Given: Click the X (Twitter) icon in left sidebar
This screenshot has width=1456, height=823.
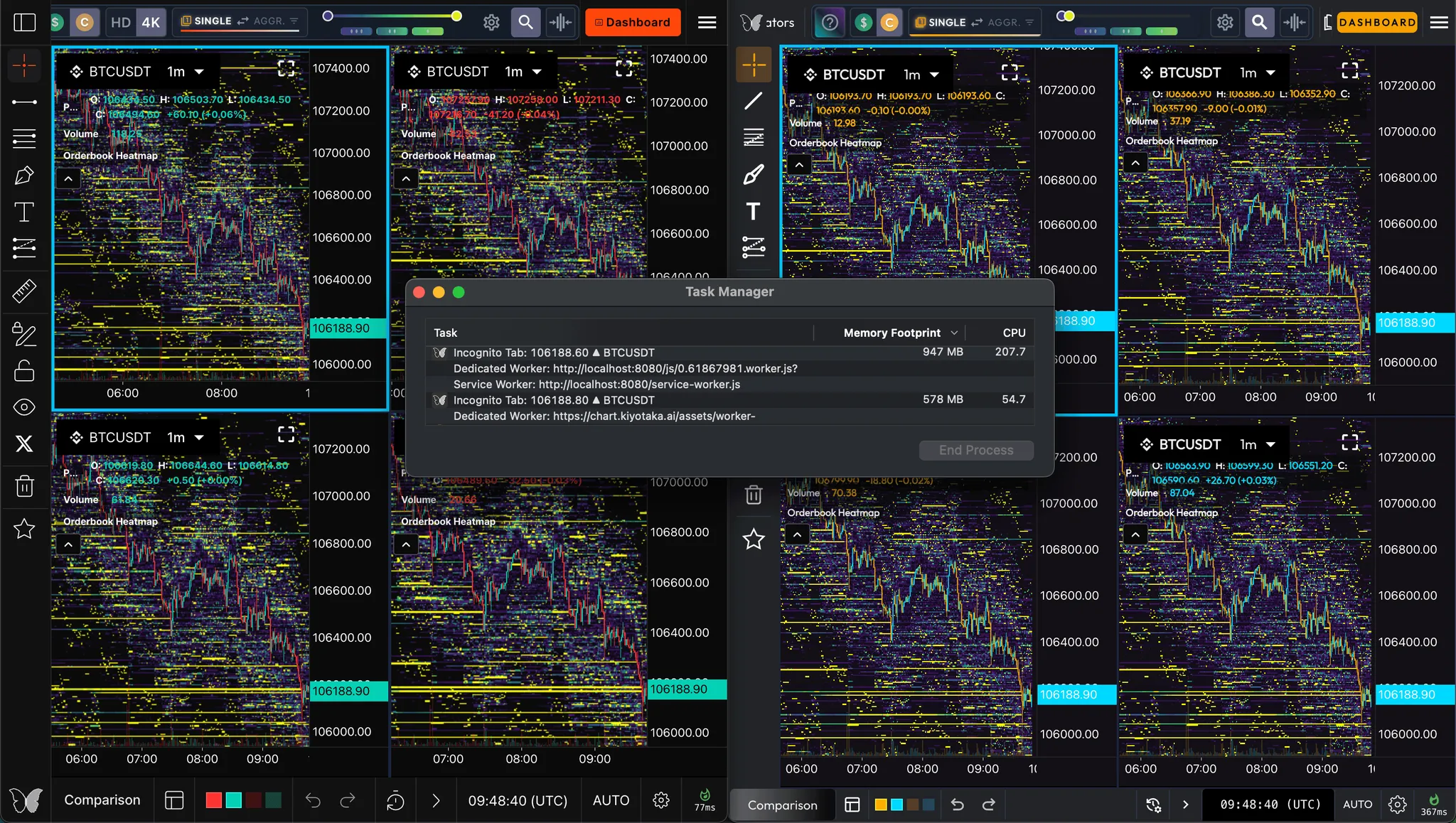Looking at the screenshot, I should click(x=24, y=443).
